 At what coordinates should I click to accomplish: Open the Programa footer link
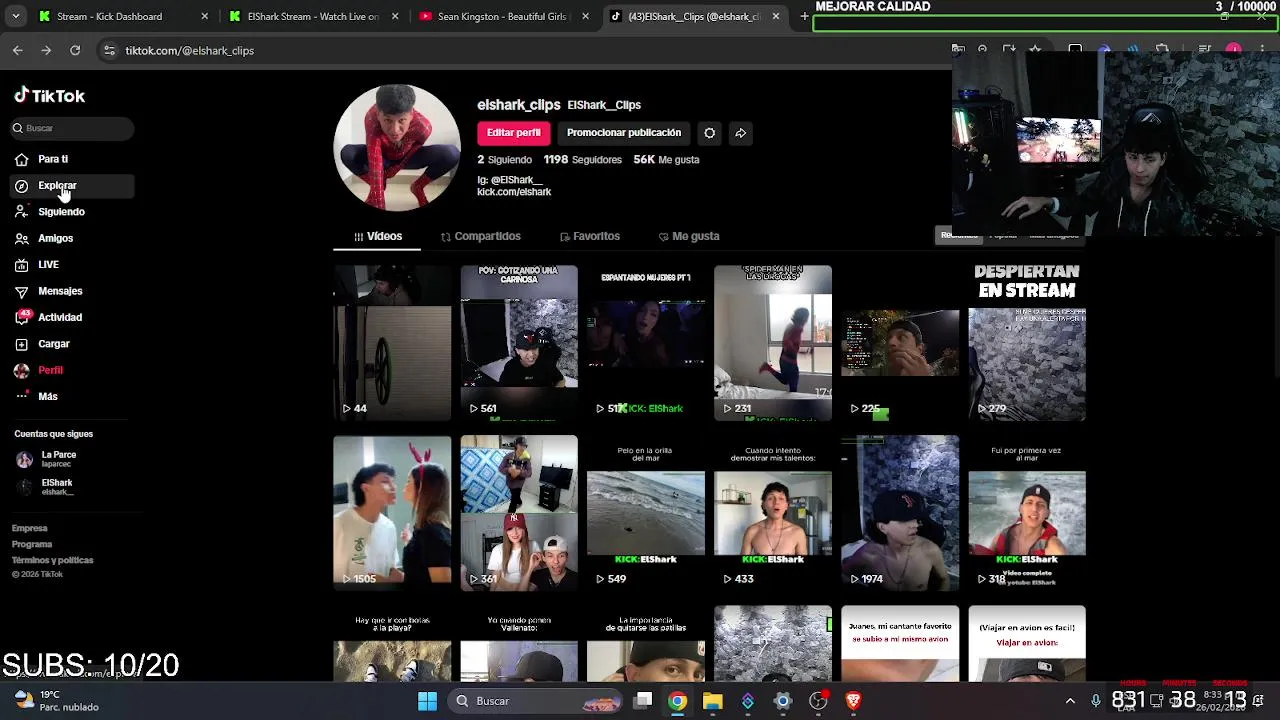(32, 544)
